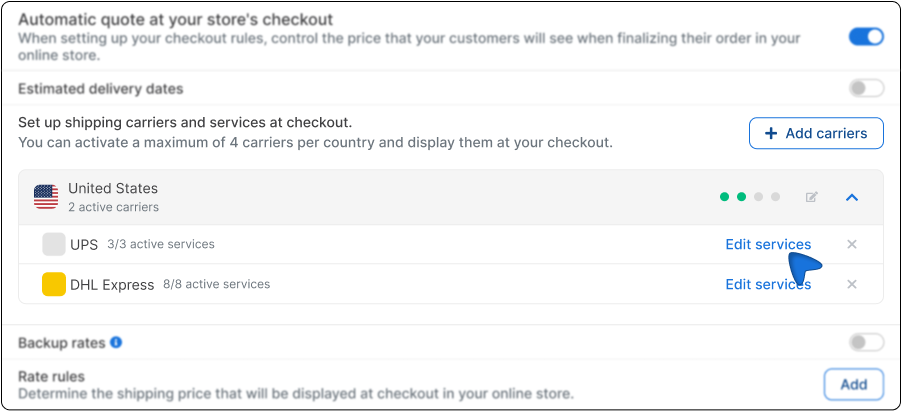Open Edit services for UPS
902x411 pixels.
point(767,244)
